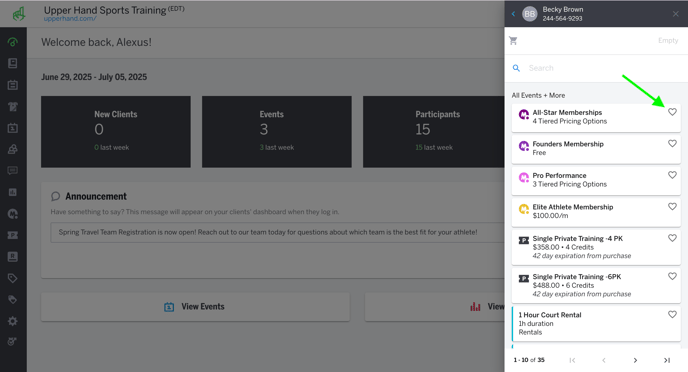Favorite 1 Hour Court Rental heart
The image size is (688, 372).
click(x=672, y=315)
